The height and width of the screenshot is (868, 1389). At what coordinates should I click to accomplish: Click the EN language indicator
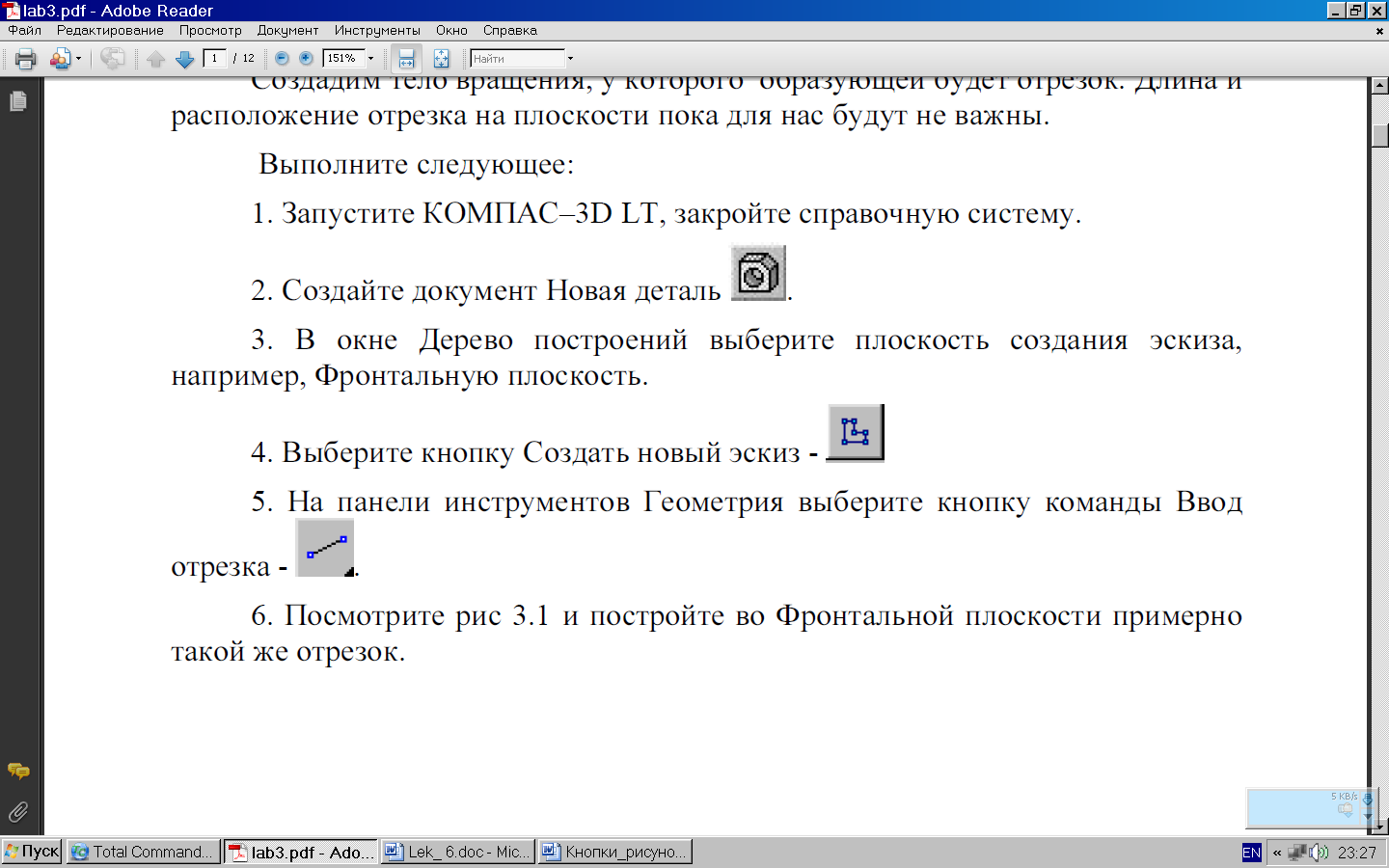click(x=1251, y=853)
